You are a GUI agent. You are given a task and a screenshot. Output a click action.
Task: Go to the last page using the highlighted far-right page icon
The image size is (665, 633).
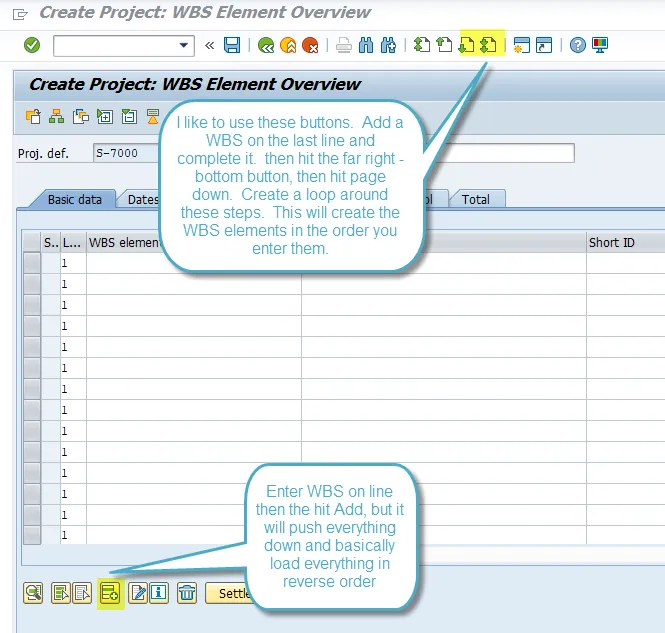click(x=488, y=45)
